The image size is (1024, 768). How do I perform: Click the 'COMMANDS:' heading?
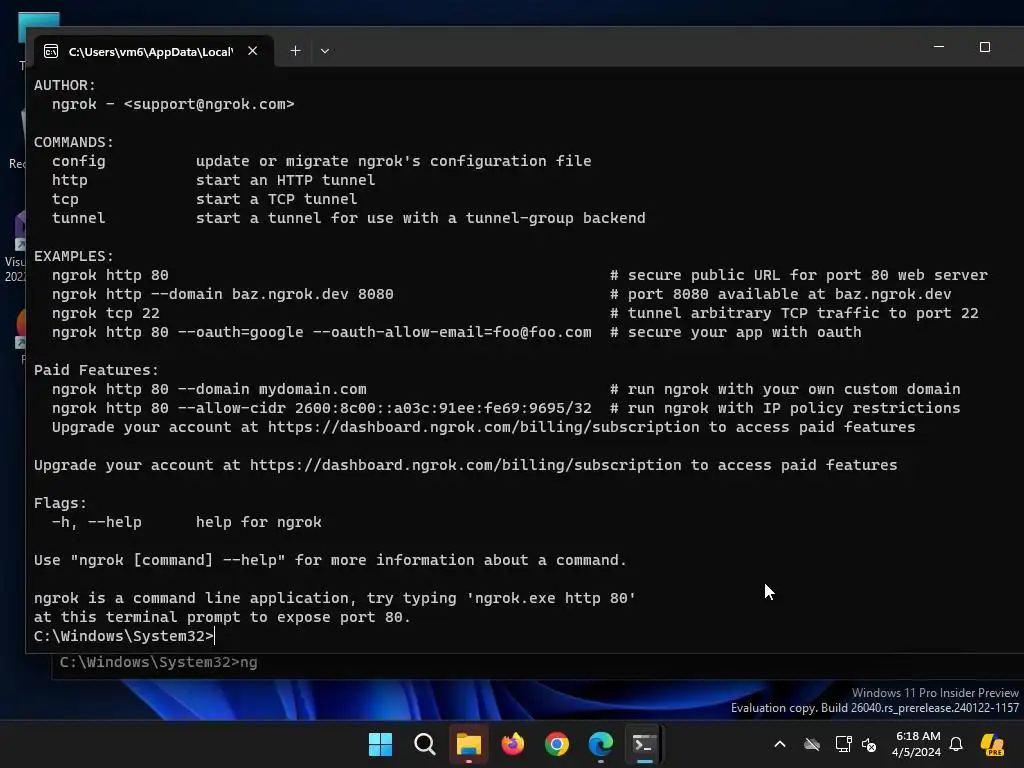(x=74, y=142)
